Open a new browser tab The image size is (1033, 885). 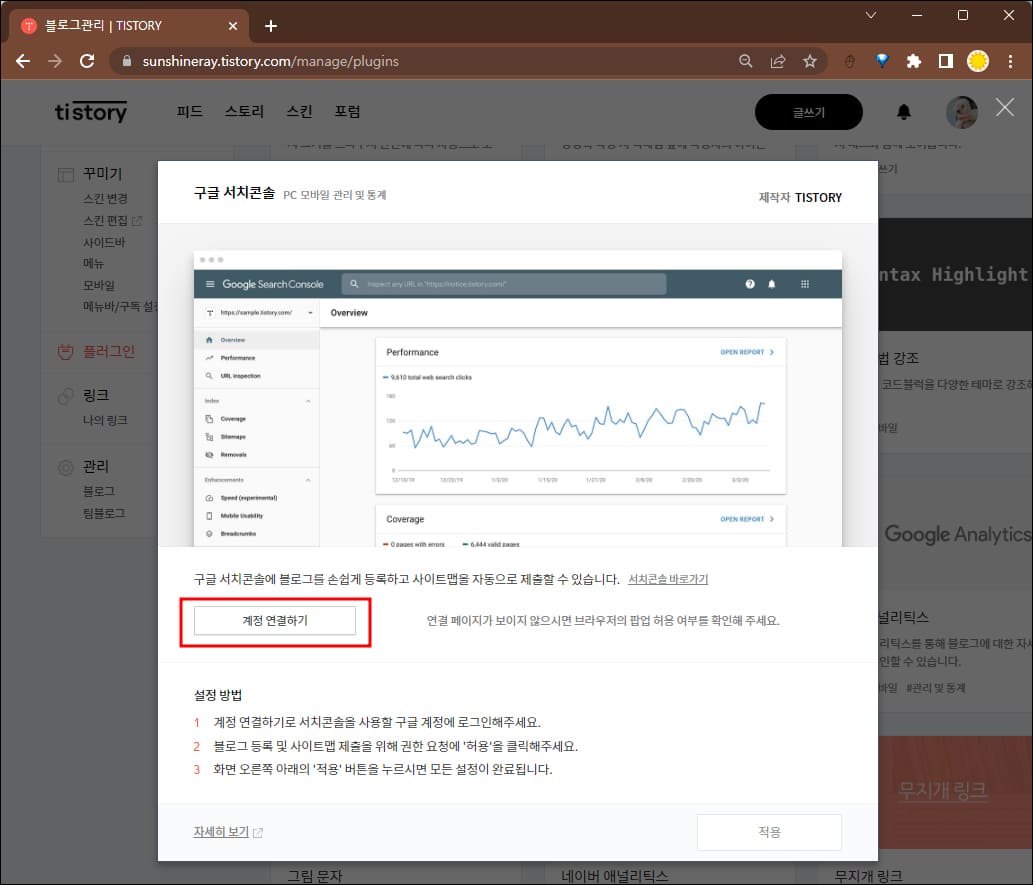click(x=271, y=26)
